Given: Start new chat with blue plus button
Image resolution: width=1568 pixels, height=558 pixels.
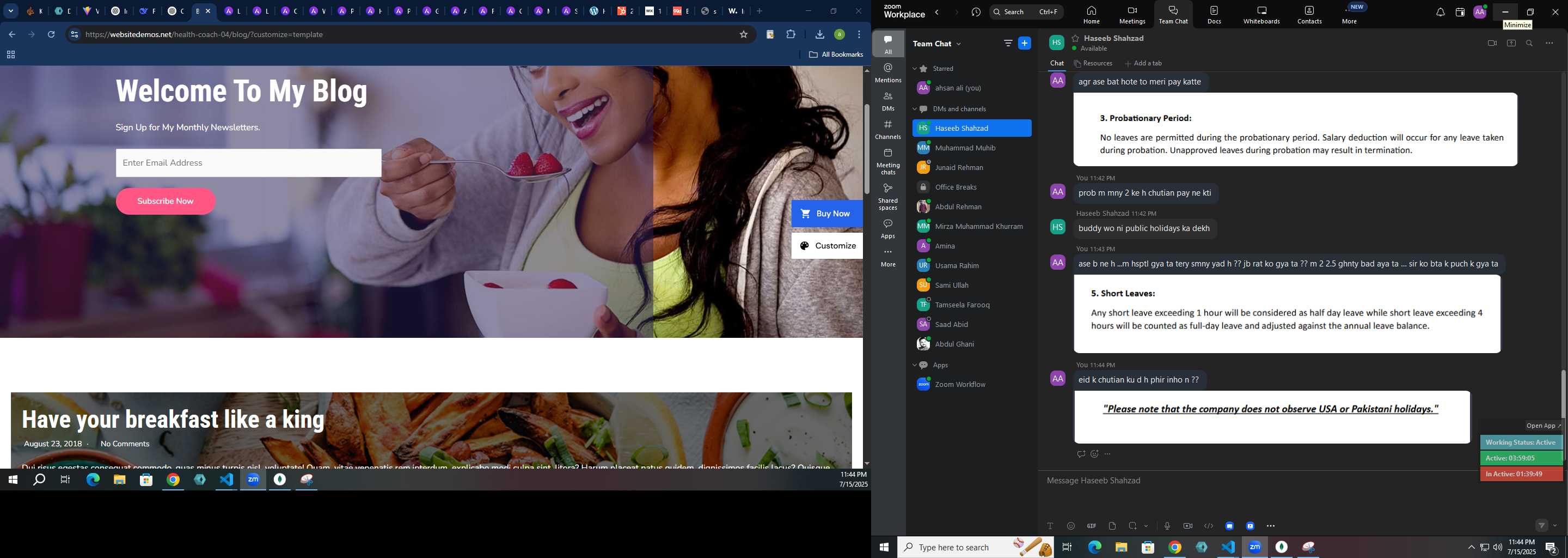Looking at the screenshot, I should click(x=1025, y=43).
